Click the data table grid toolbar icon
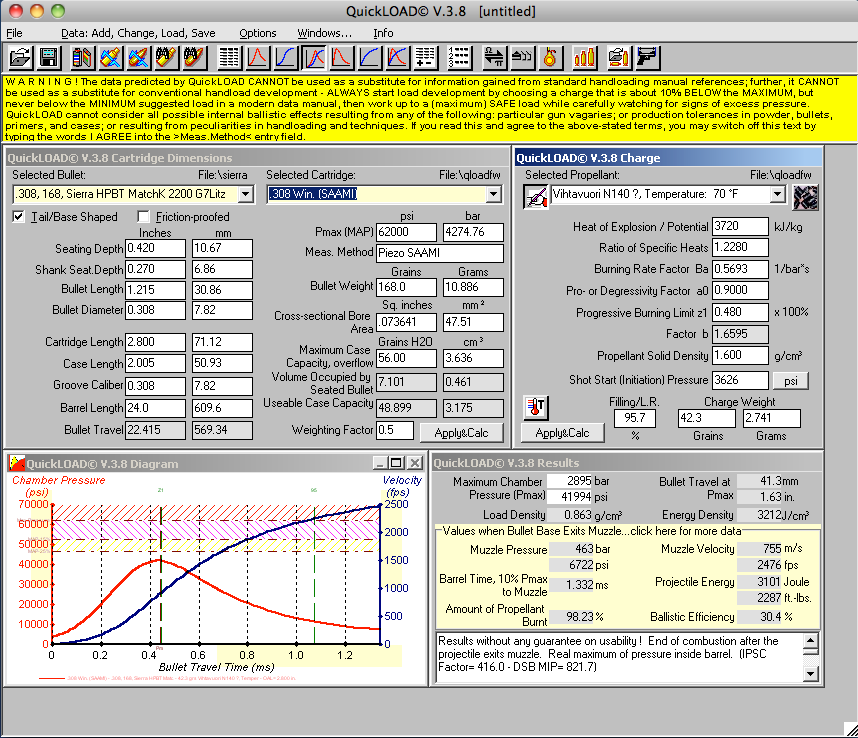Image resolution: width=858 pixels, height=738 pixels. 229,57
